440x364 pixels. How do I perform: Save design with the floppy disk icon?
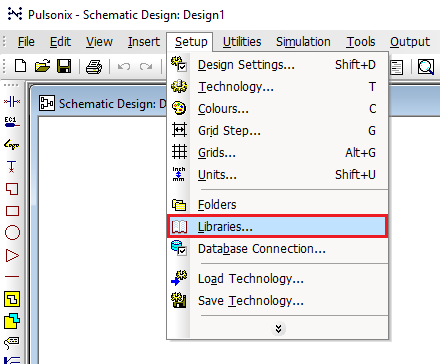[64, 66]
